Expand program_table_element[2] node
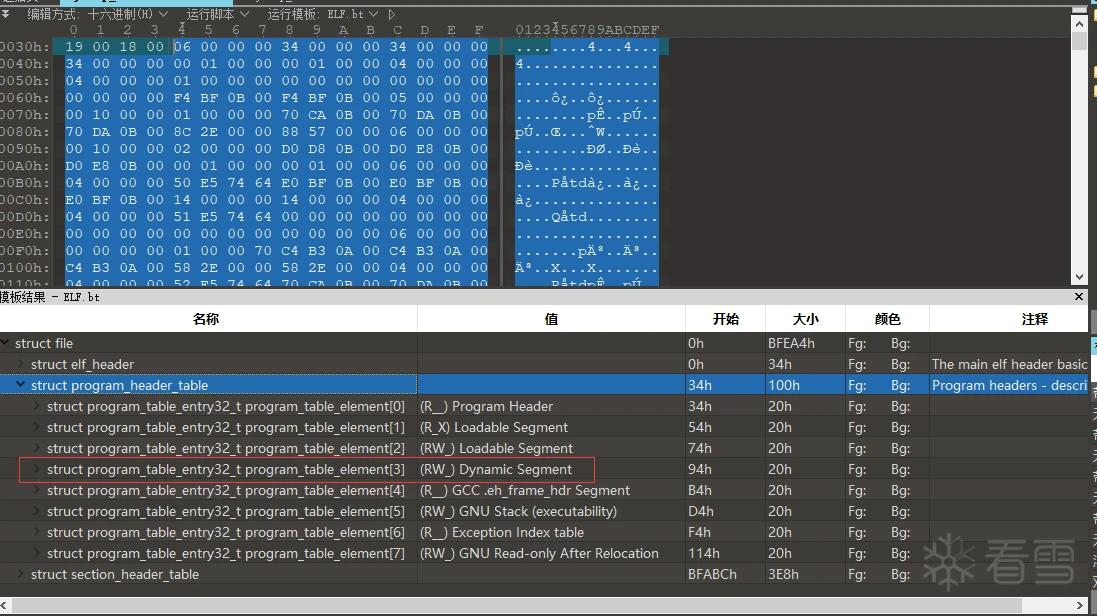Viewport: 1097px width, 616px height. click(x=36, y=448)
